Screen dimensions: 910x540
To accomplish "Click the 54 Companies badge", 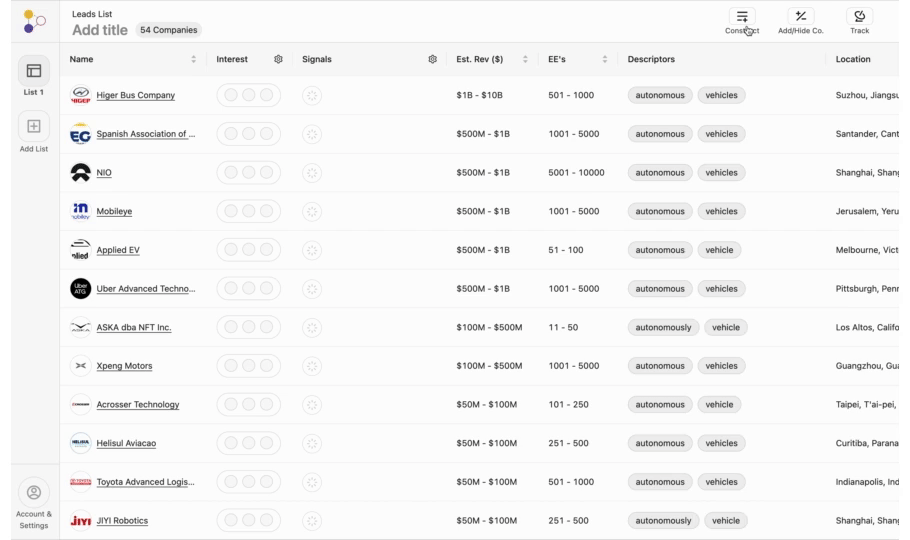I will tap(168, 30).
